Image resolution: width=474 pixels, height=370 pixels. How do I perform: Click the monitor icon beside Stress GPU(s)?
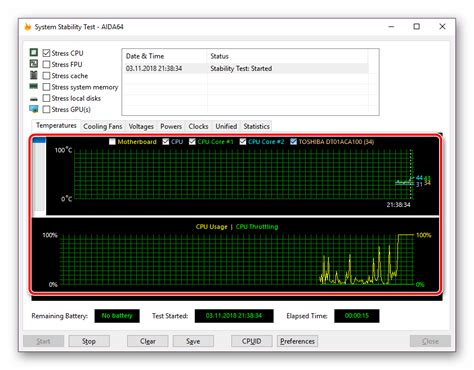coord(34,109)
